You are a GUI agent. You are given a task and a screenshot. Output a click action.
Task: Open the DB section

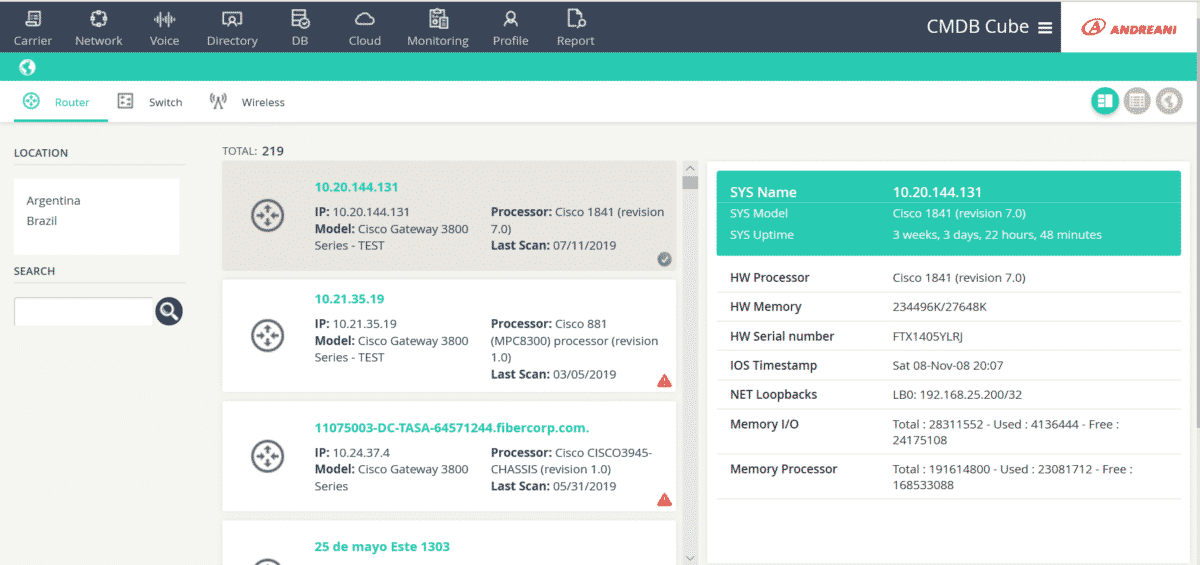[300, 28]
